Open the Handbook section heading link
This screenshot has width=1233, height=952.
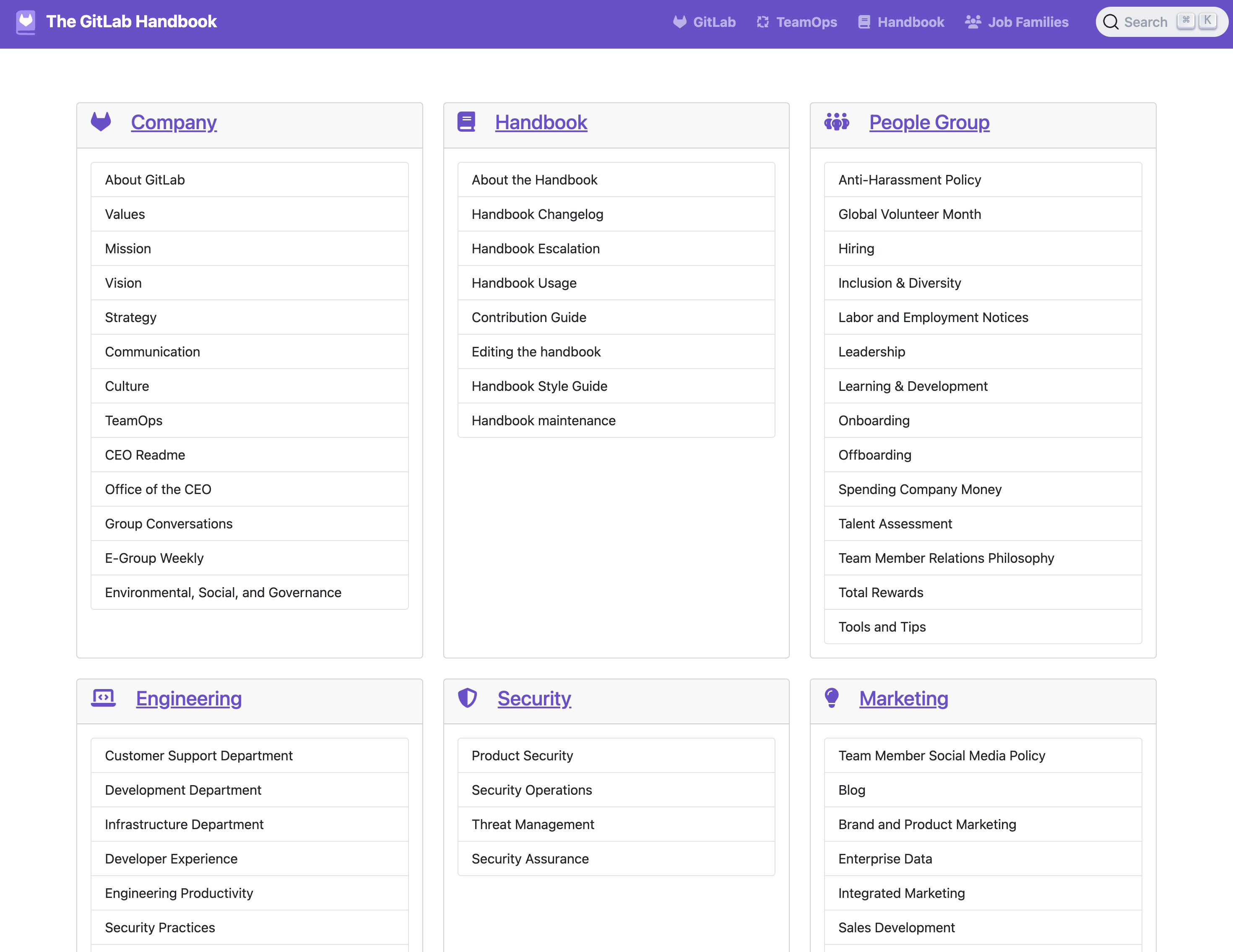tap(541, 122)
